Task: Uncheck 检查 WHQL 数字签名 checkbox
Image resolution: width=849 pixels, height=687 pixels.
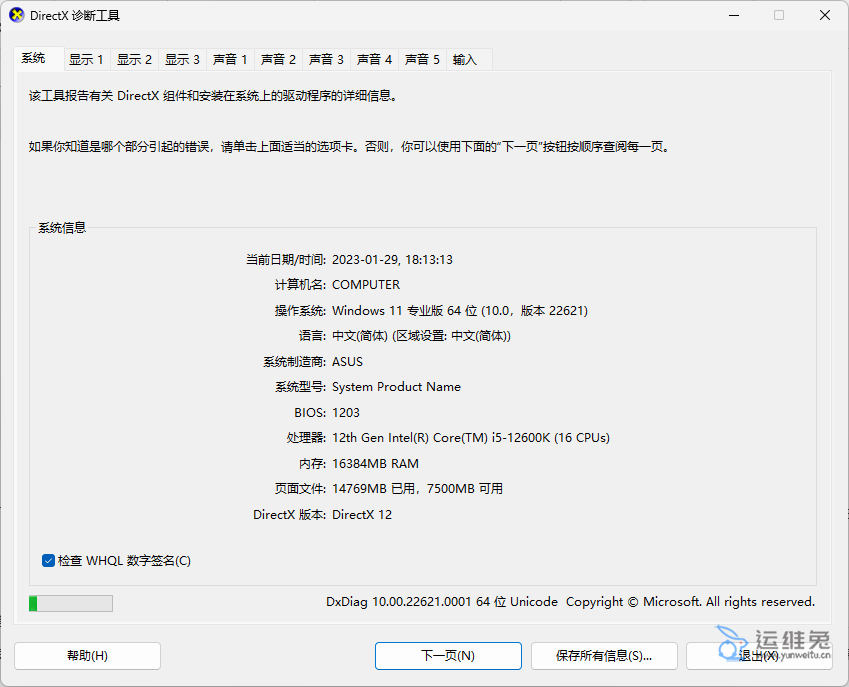Action: pos(48,561)
